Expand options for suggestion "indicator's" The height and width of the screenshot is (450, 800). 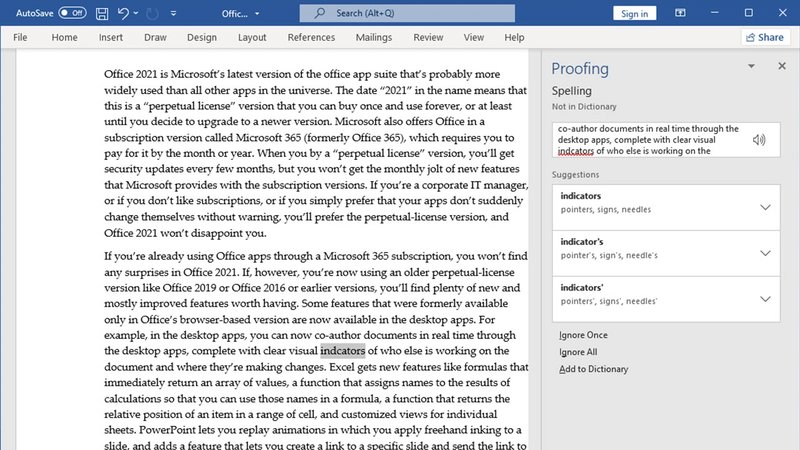point(765,253)
